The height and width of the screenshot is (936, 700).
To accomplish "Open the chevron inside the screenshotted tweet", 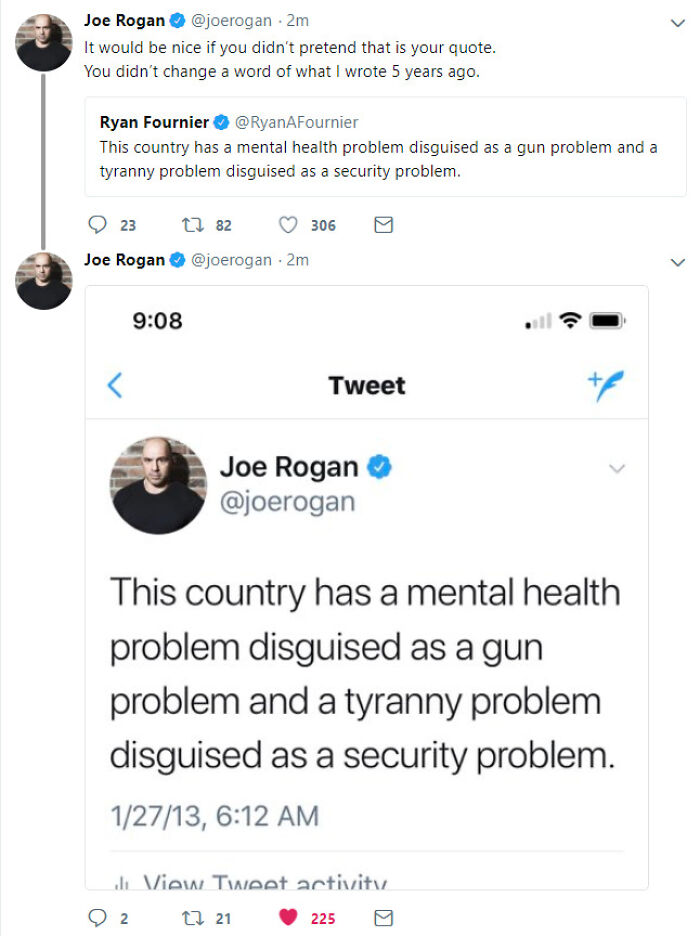I will (x=617, y=468).
